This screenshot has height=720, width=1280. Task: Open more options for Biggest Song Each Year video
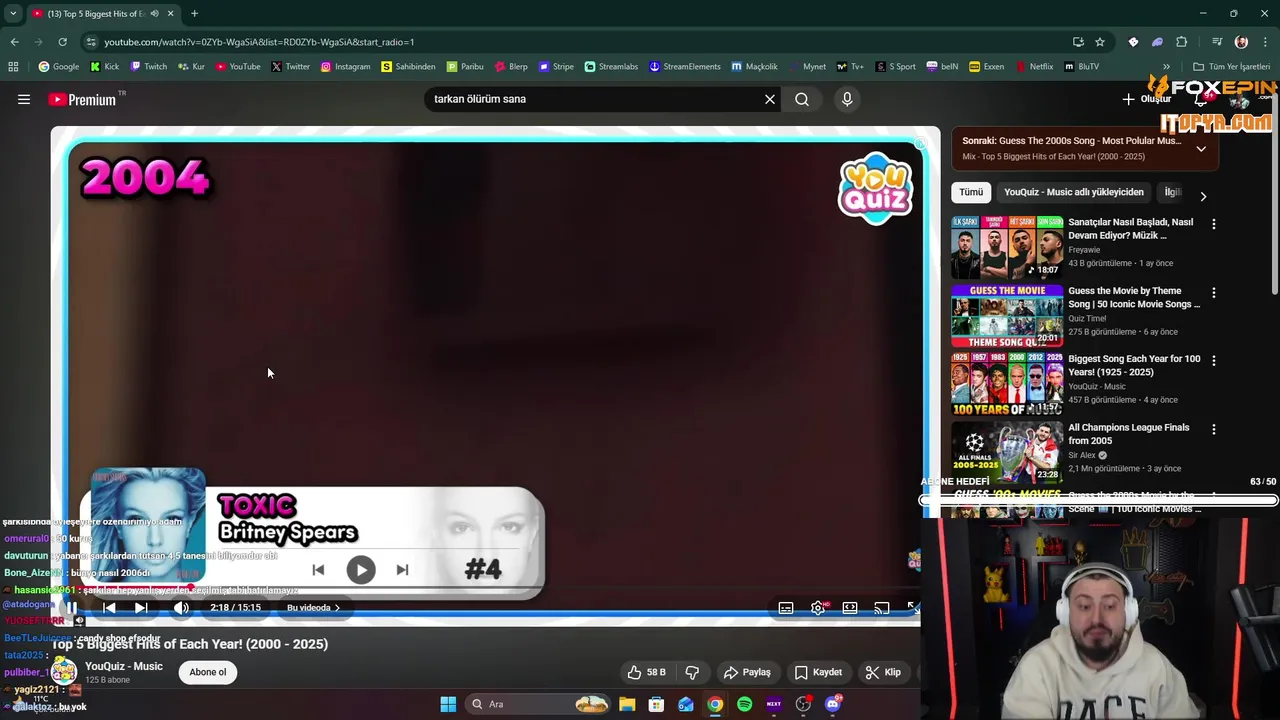(1214, 361)
